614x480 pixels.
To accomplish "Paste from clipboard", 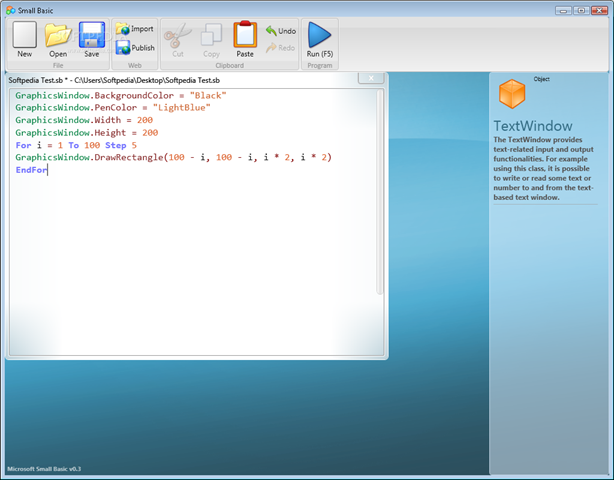I will tap(245, 40).
